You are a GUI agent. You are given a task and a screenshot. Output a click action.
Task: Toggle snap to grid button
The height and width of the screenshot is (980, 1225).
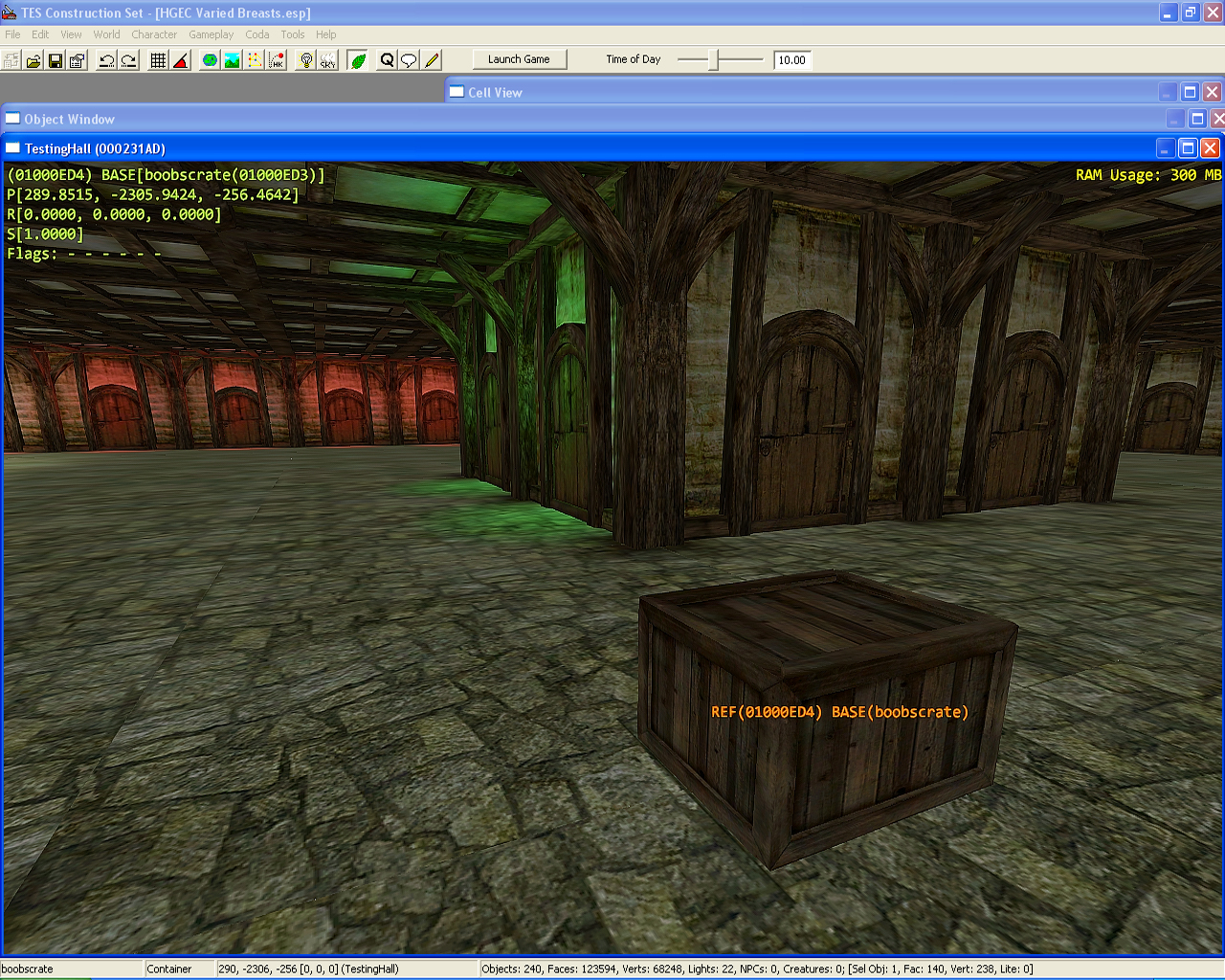tap(158, 60)
